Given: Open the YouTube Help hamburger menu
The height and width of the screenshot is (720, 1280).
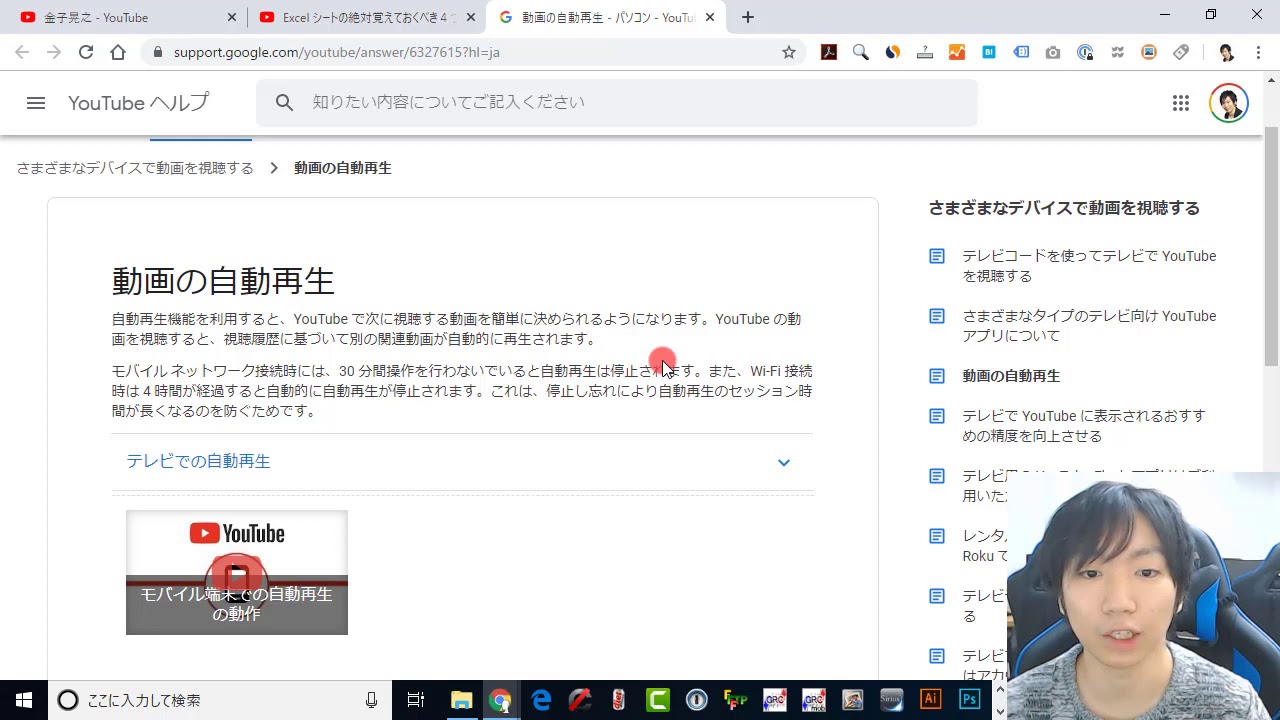Looking at the screenshot, I should click(x=36, y=102).
